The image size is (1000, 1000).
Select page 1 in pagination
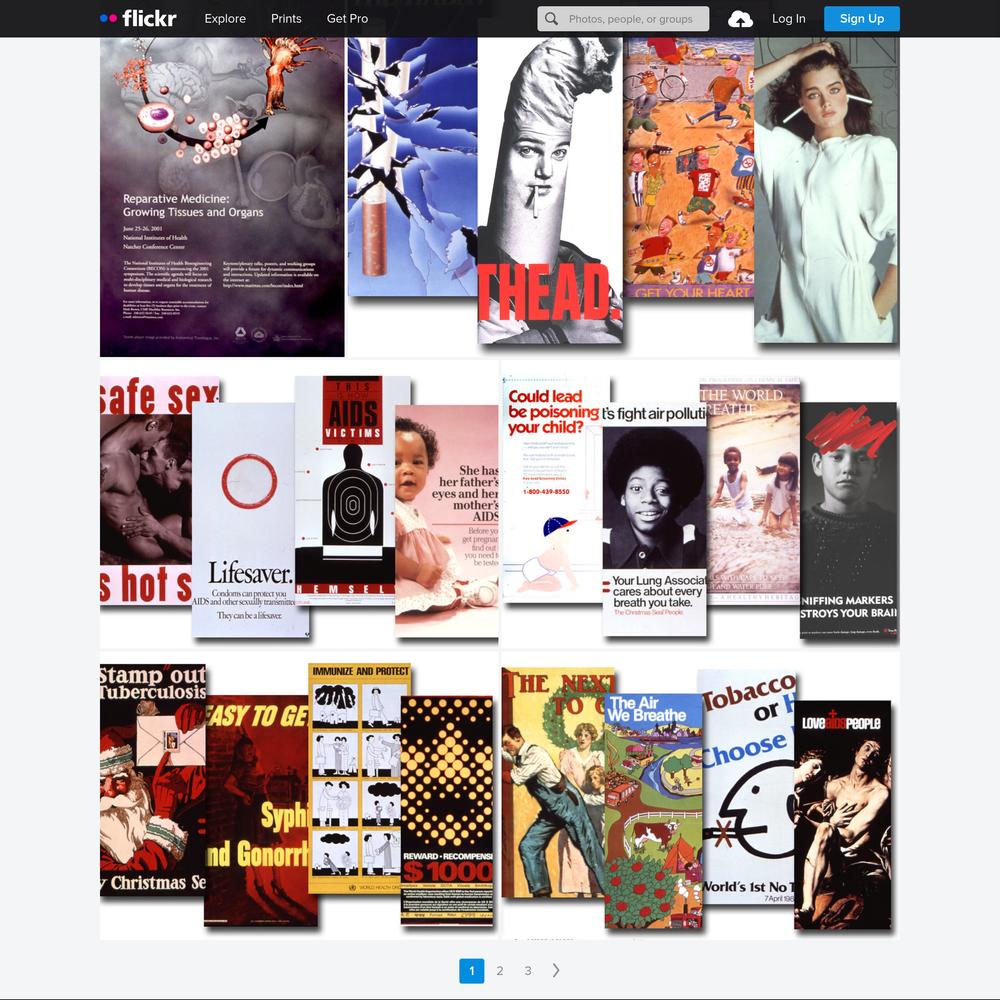tap(471, 971)
